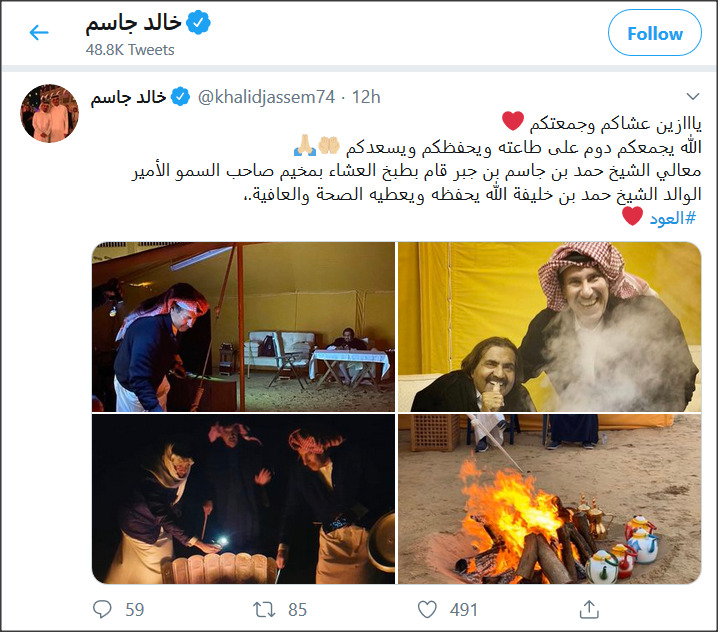The image size is (718, 632).
Task: Click the tweet author name خالد جاسم
Action: pos(128,97)
